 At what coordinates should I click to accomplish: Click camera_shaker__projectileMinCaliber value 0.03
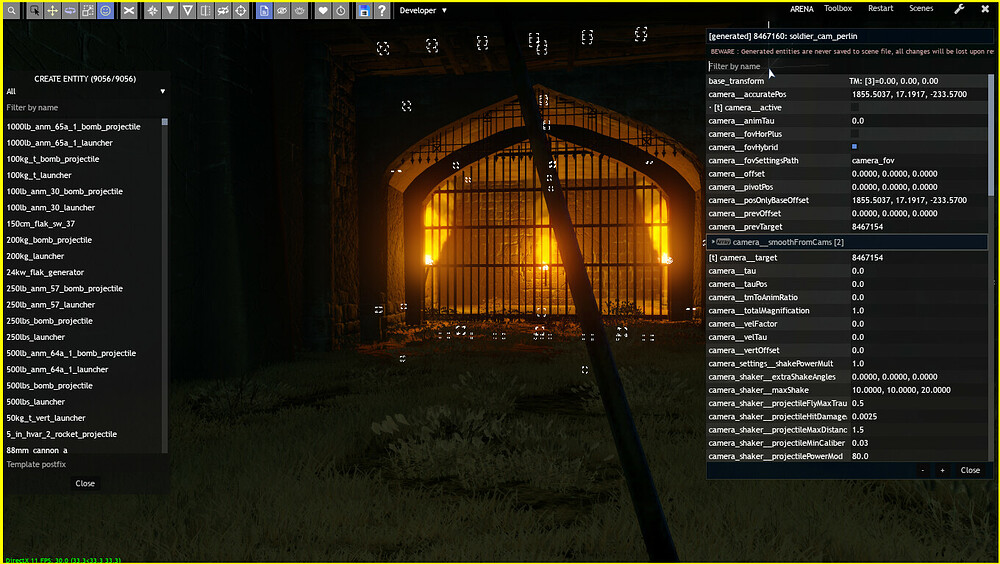click(x=860, y=443)
